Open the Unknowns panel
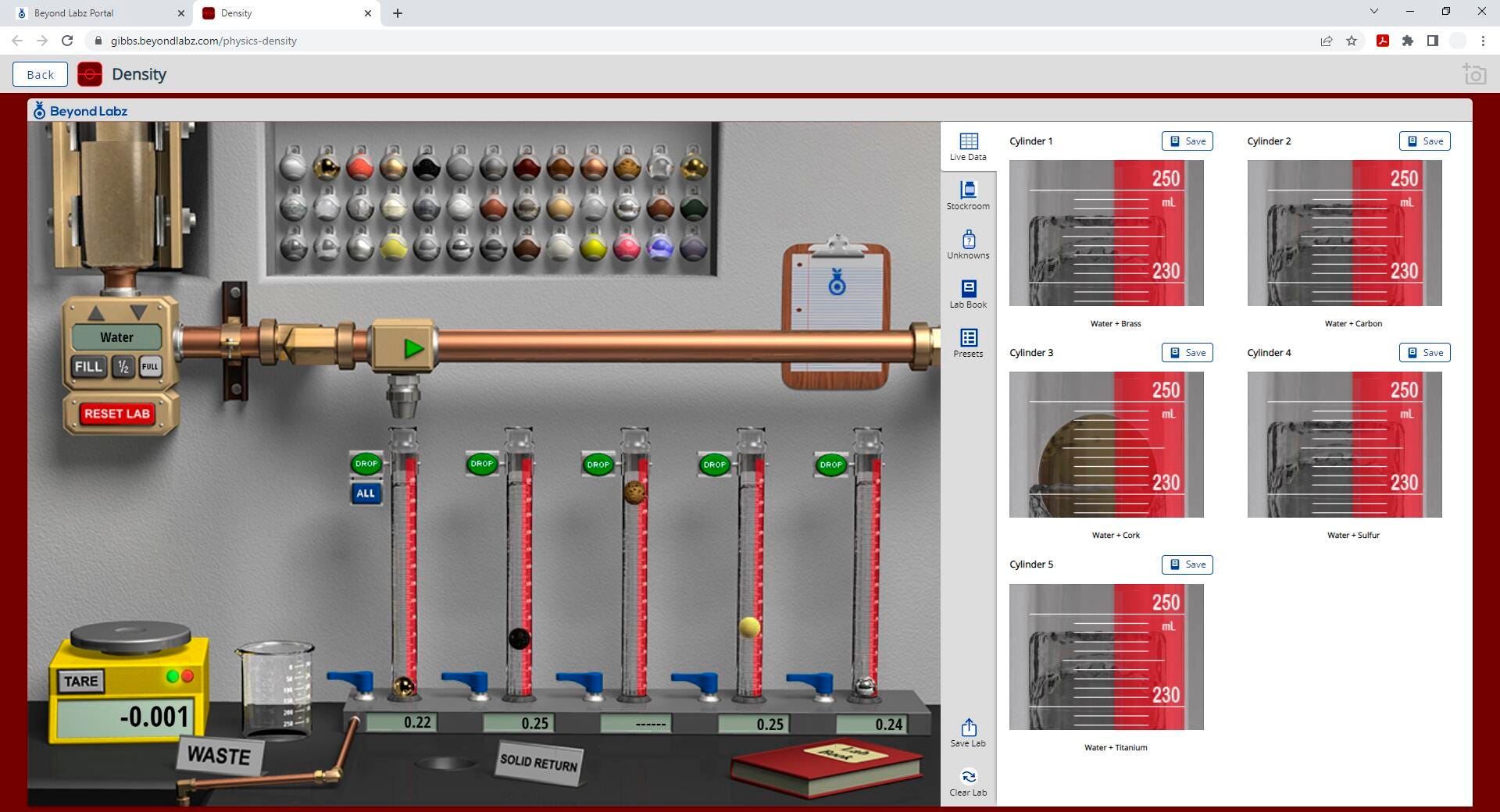This screenshot has height=812, width=1500. tap(968, 244)
